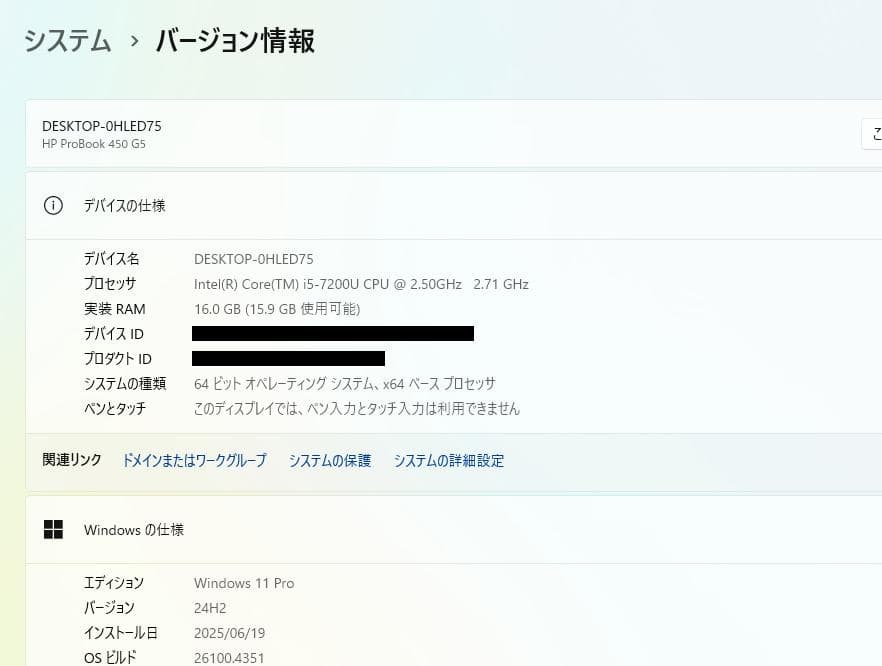
Task: Select the バージョン情報 breadcrumb item
Action: coord(234,42)
